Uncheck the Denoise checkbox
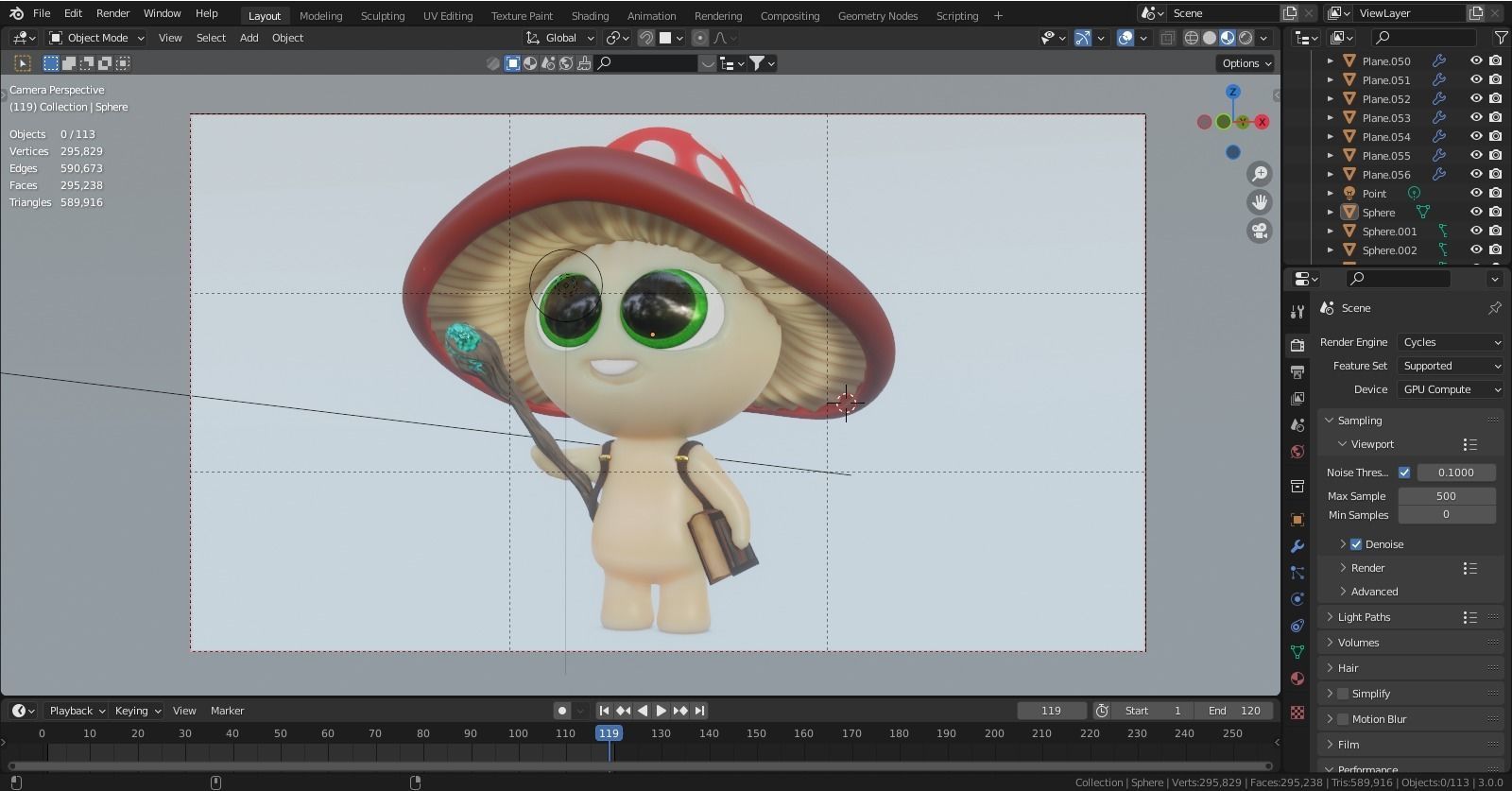 pos(1356,544)
